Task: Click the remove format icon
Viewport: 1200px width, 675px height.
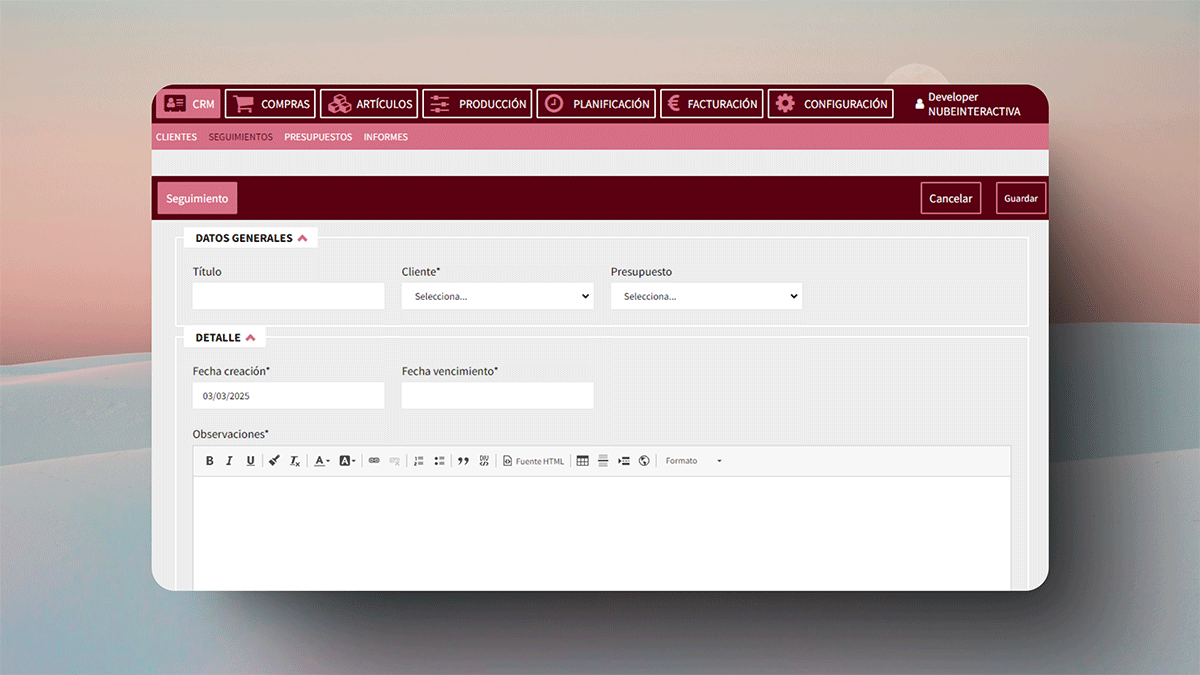Action: pyautogui.click(x=295, y=461)
